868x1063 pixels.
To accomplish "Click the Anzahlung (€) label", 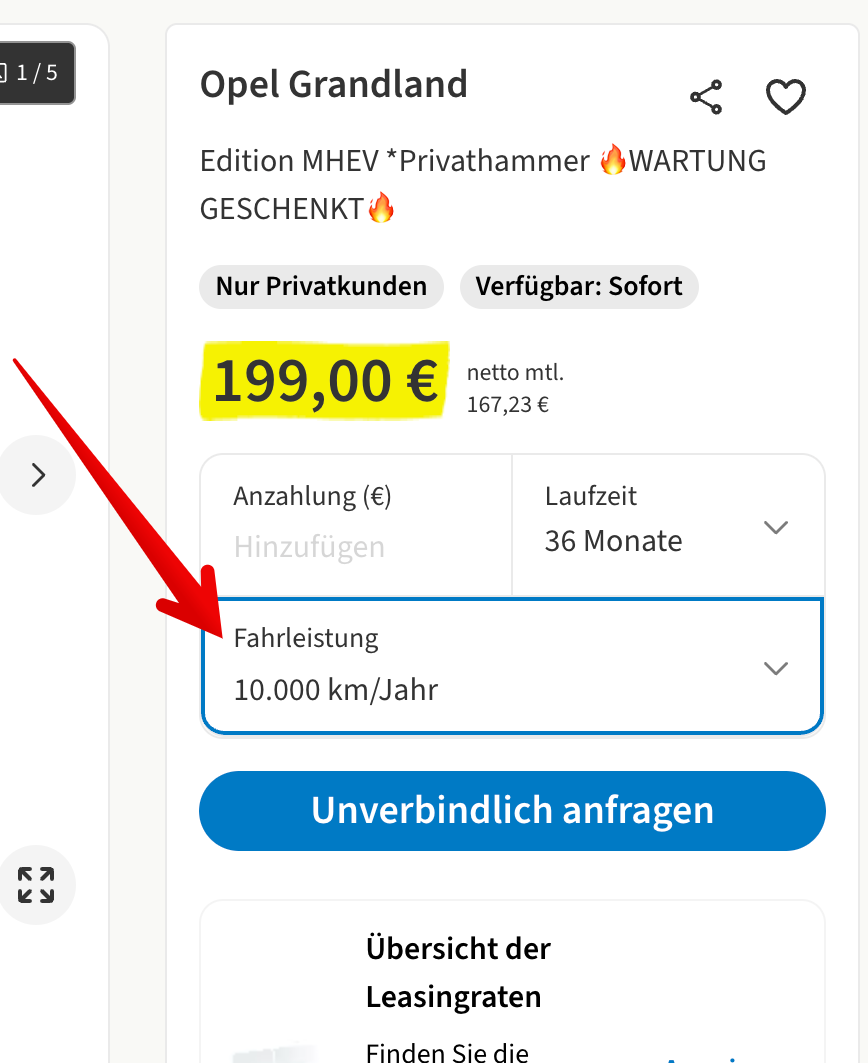I will (313, 497).
